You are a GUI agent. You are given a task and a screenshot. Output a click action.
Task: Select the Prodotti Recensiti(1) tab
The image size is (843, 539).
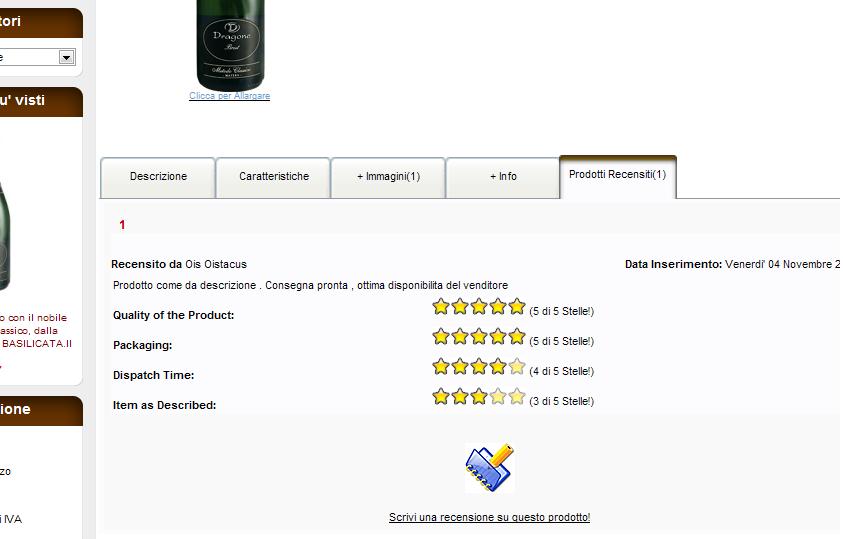point(618,176)
